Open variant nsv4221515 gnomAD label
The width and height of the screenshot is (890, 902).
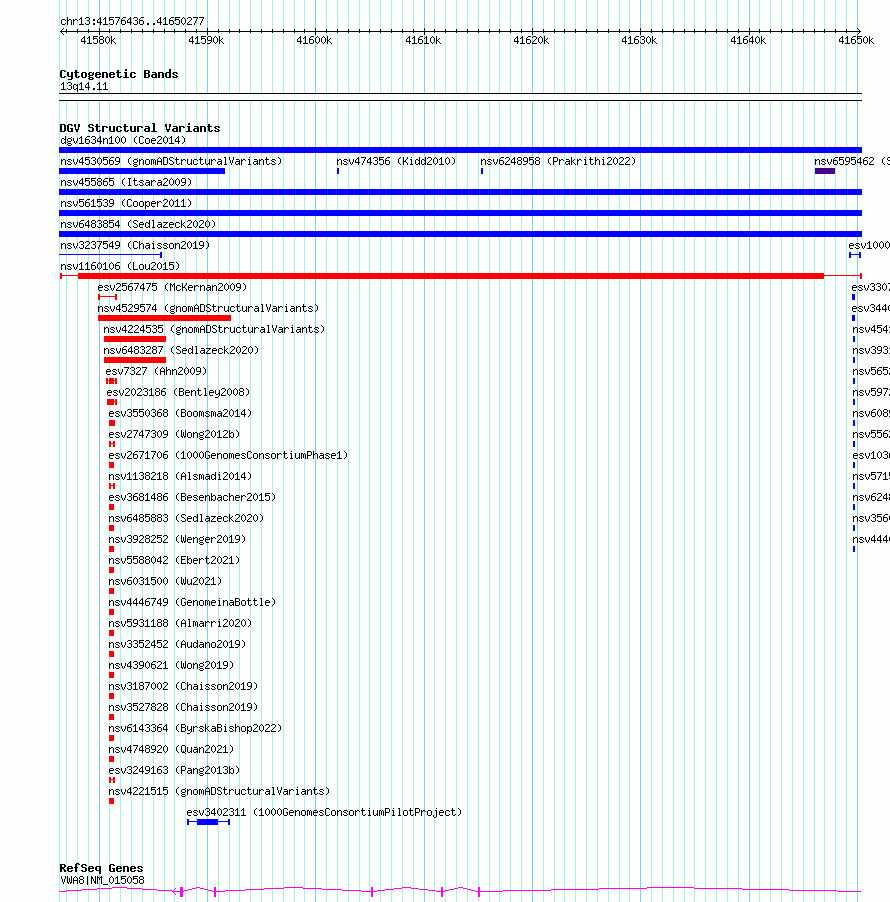point(220,791)
